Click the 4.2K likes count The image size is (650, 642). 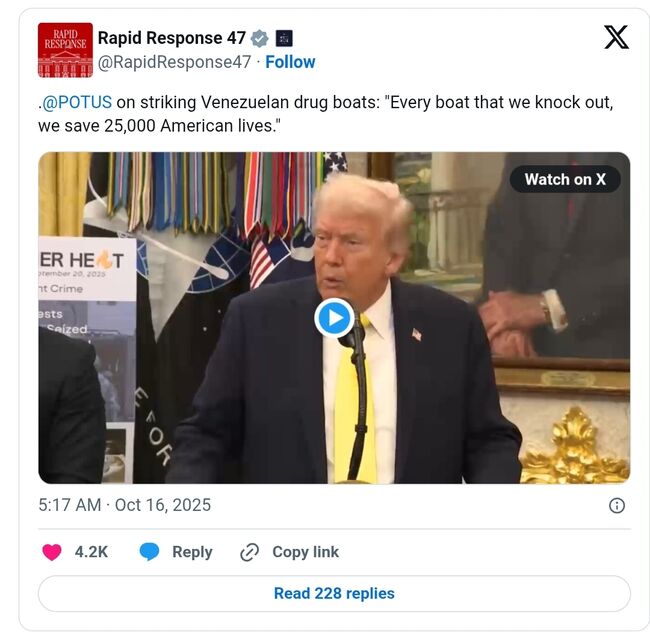pos(91,552)
